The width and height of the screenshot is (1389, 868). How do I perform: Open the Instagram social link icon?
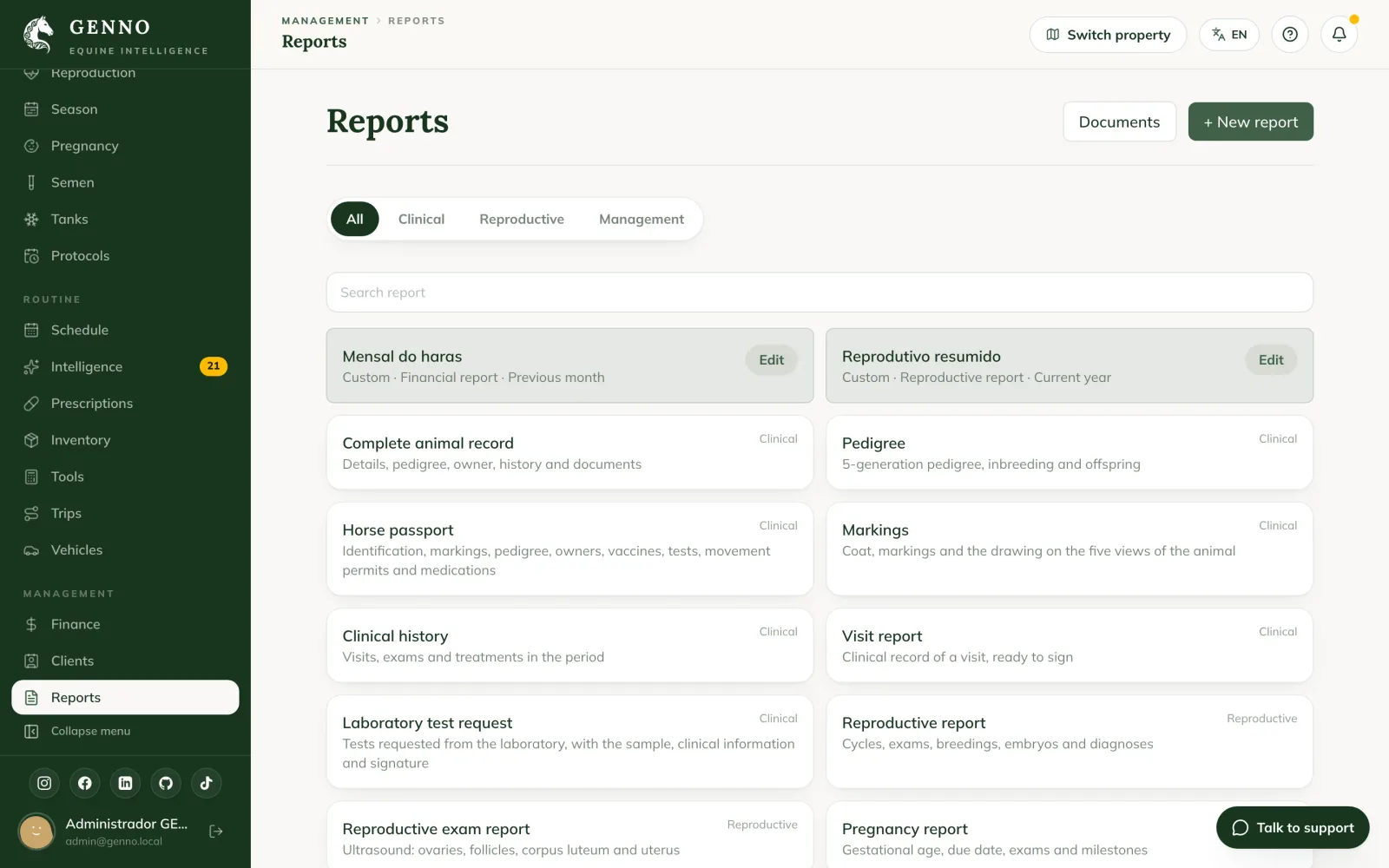pyautogui.click(x=44, y=783)
